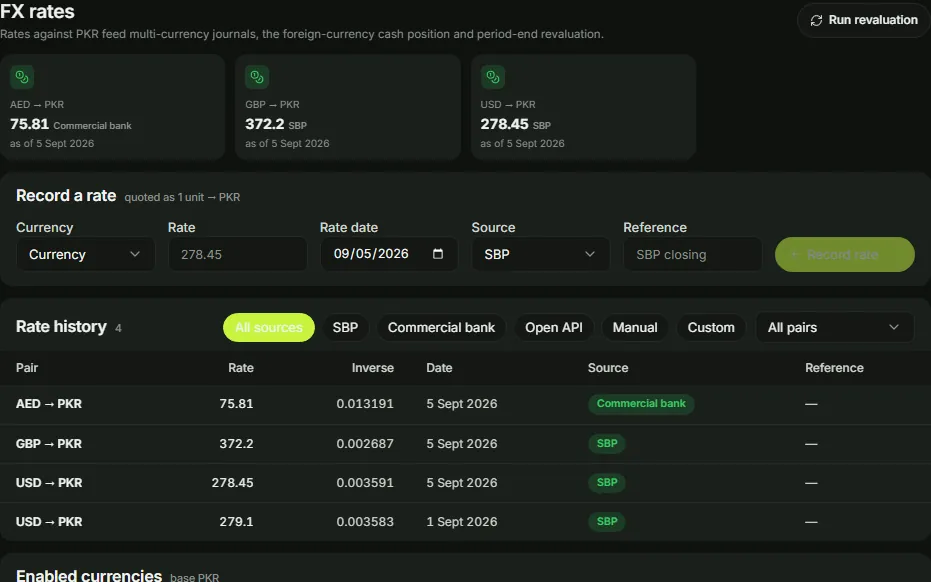Image resolution: width=931 pixels, height=582 pixels.
Task: Focus the Reference input field
Action: pyautogui.click(x=692, y=254)
